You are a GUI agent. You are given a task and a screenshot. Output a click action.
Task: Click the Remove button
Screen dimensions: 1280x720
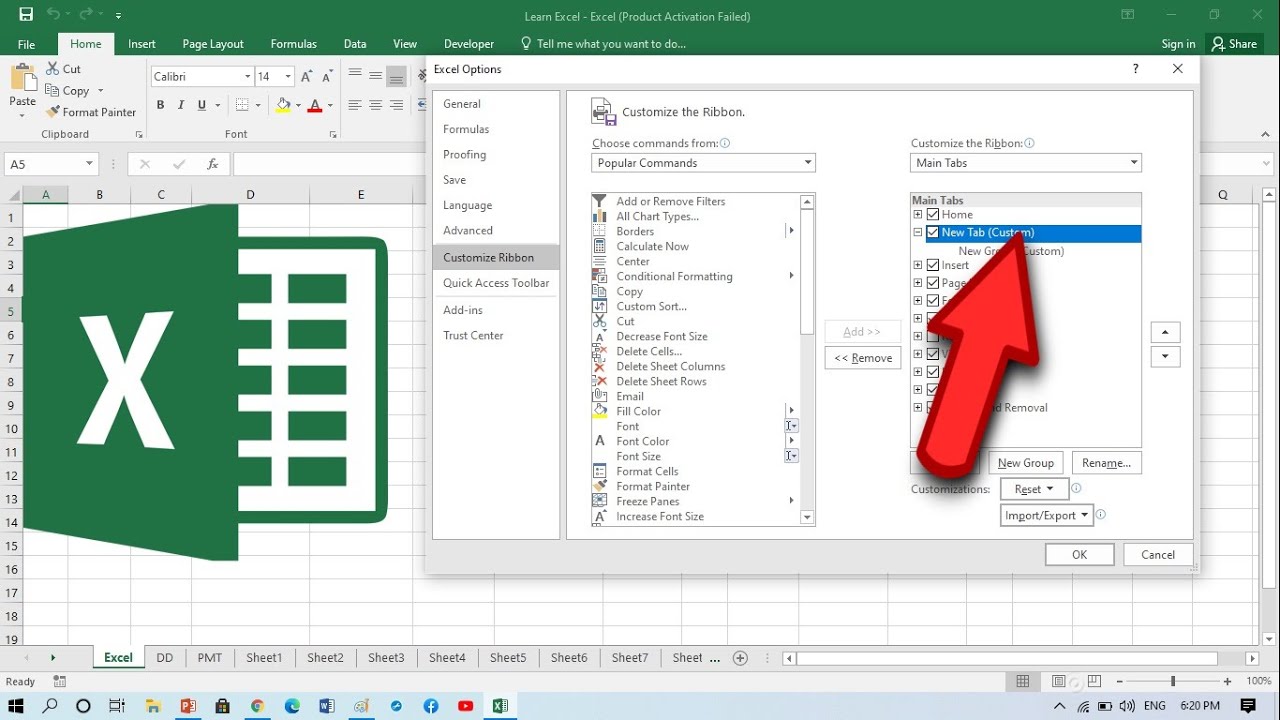coord(863,358)
